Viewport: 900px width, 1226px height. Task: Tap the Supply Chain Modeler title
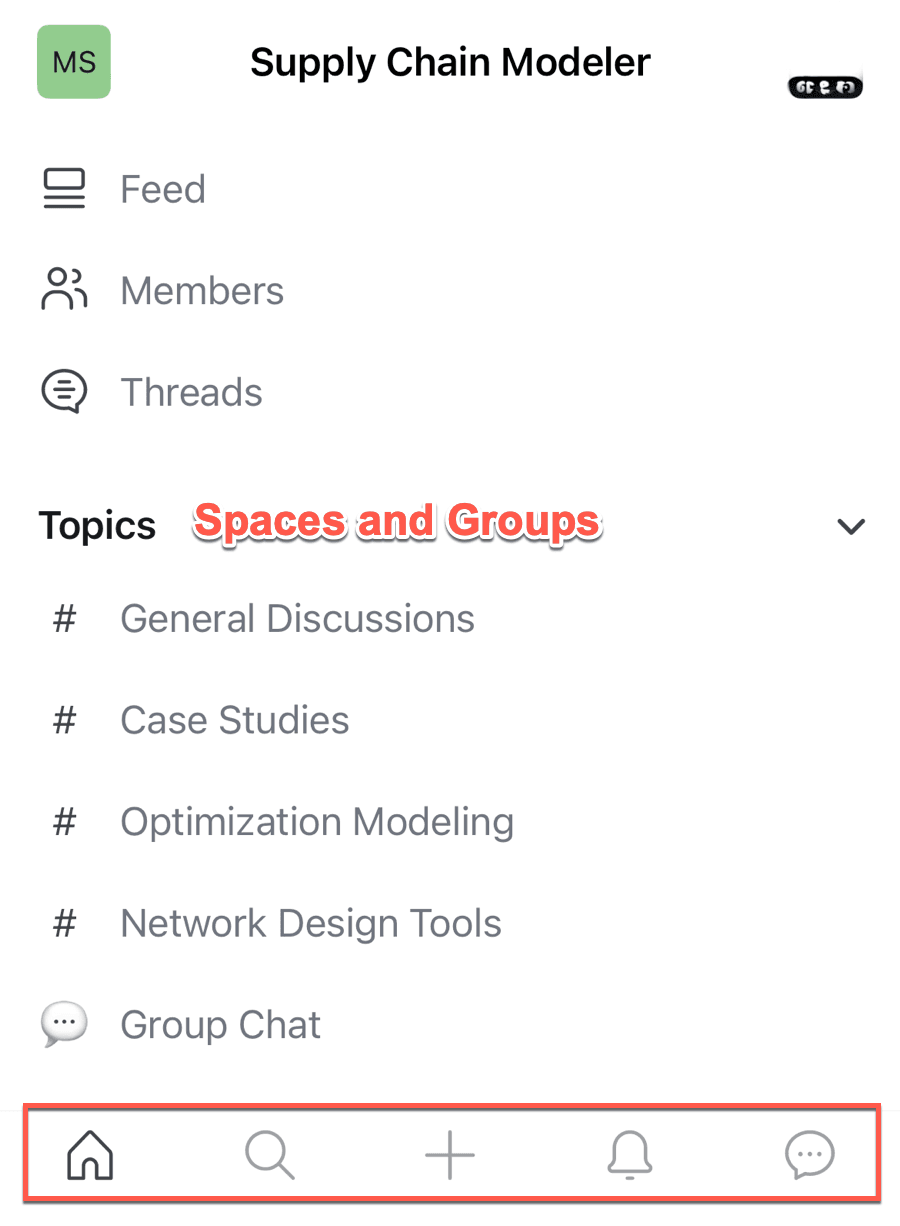(x=450, y=62)
